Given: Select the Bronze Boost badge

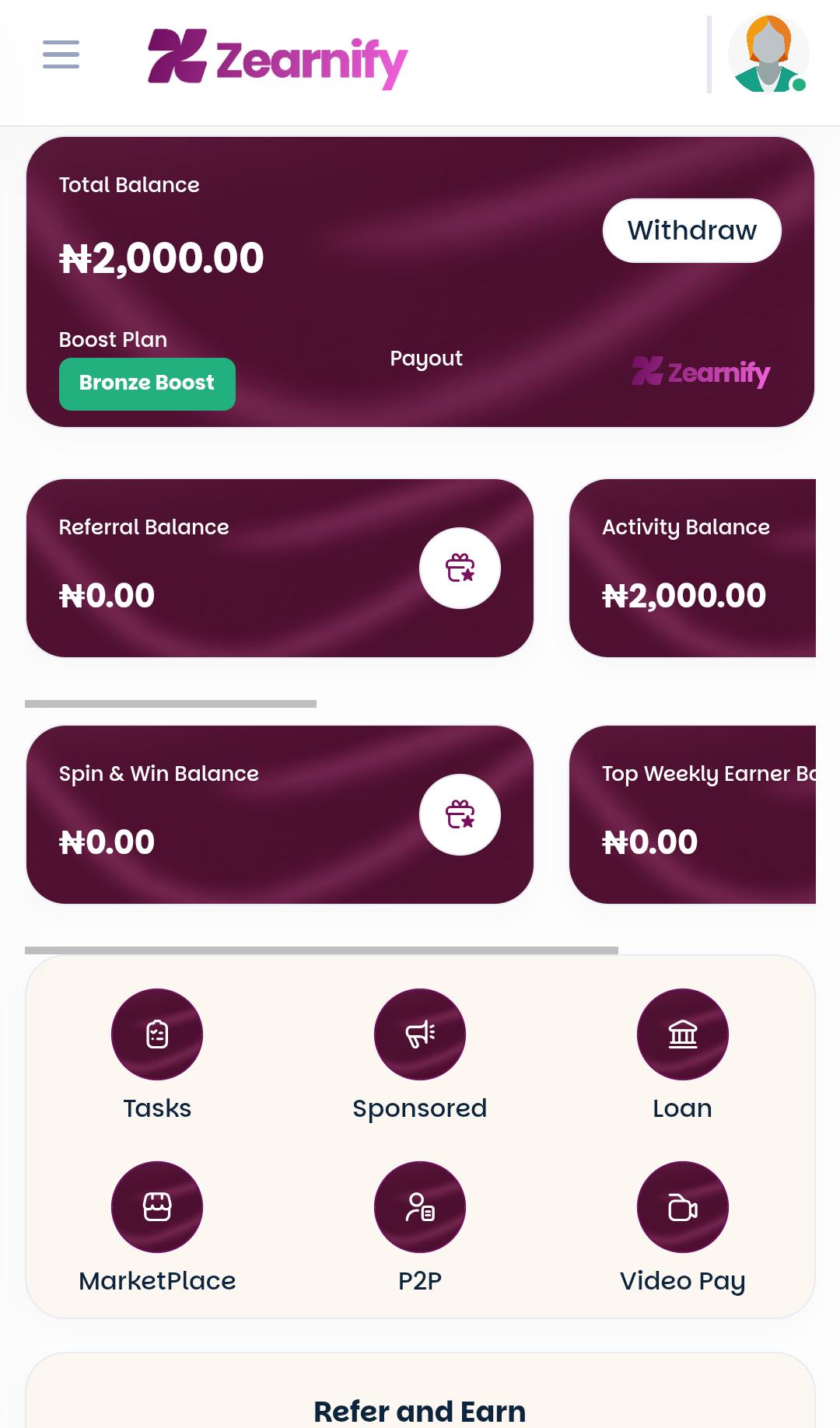Looking at the screenshot, I should point(147,383).
